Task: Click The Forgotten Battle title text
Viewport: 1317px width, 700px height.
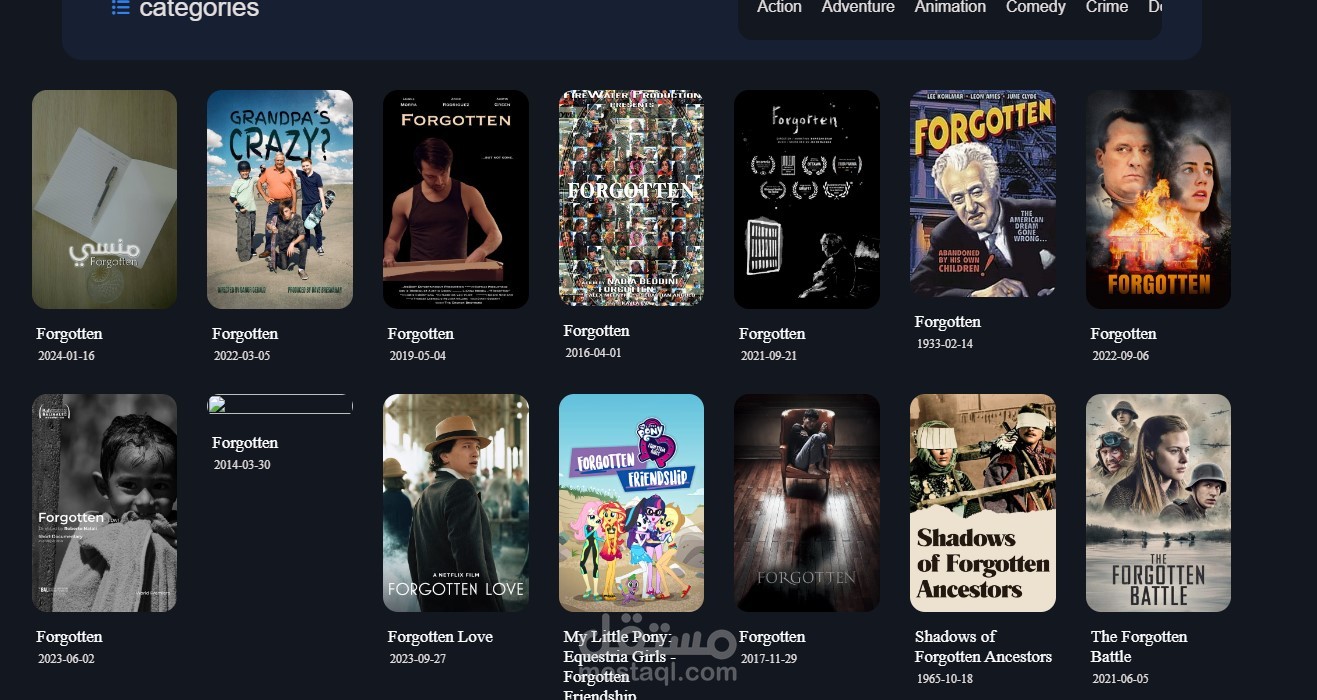Action: [1139, 647]
